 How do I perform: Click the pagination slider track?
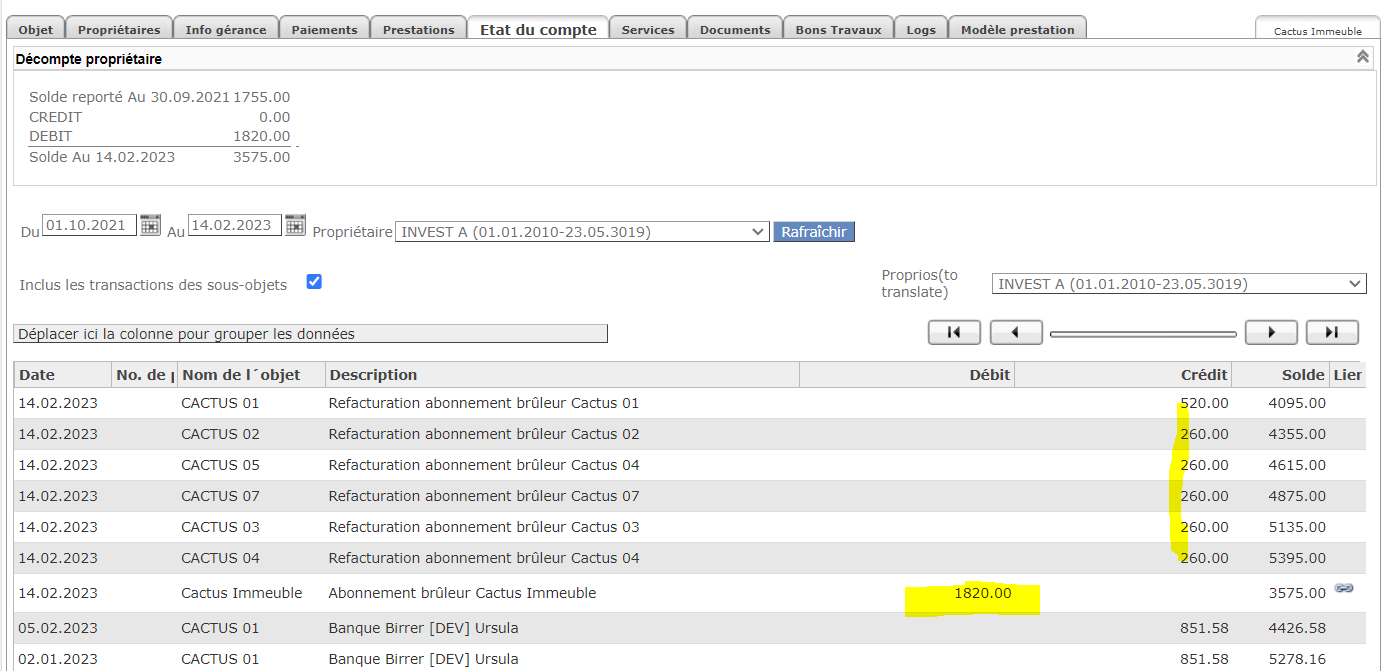(1143, 334)
